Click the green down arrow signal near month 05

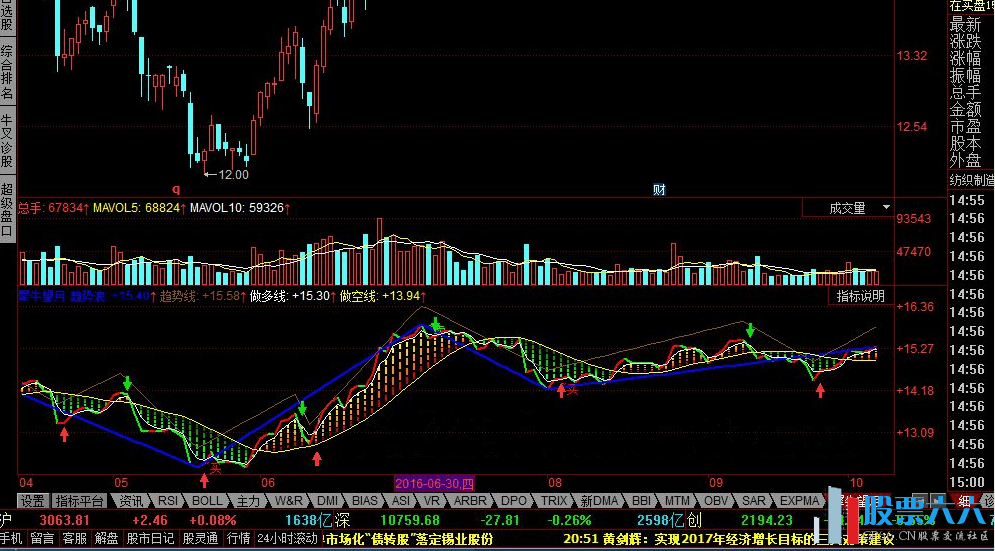(x=127, y=383)
